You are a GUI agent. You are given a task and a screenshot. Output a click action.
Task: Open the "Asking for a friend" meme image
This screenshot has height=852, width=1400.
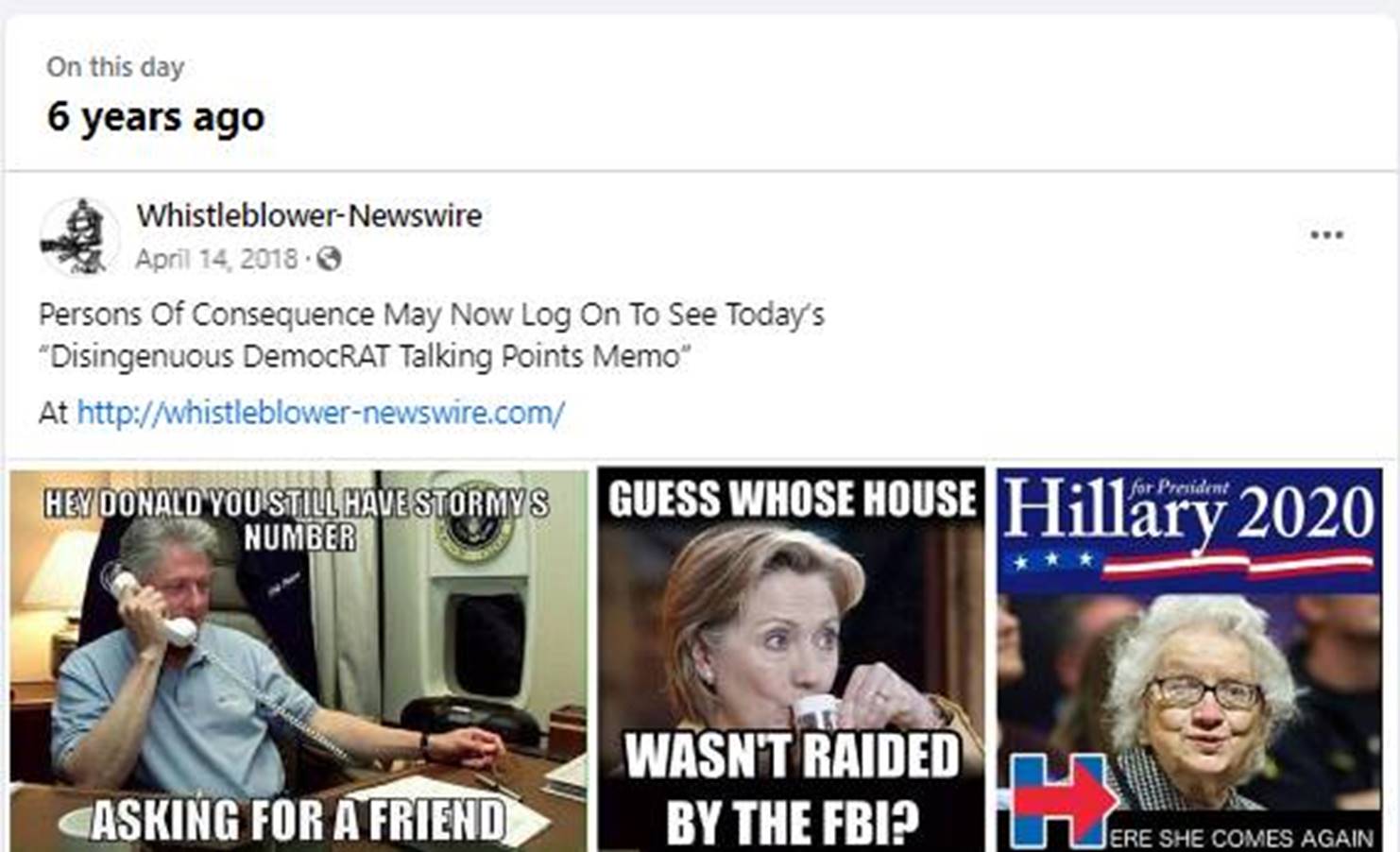point(299,660)
